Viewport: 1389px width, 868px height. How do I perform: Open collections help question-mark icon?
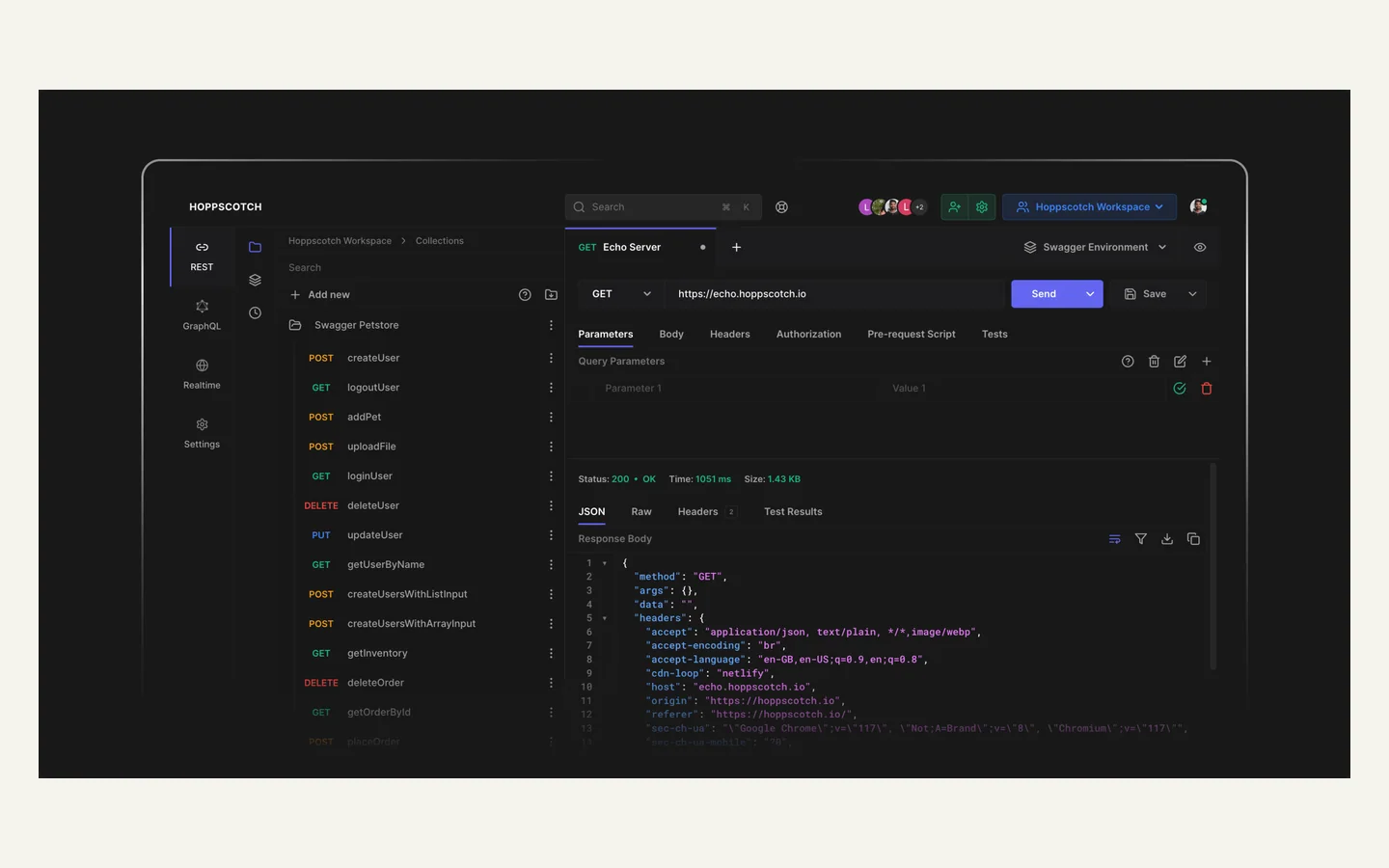(525, 295)
